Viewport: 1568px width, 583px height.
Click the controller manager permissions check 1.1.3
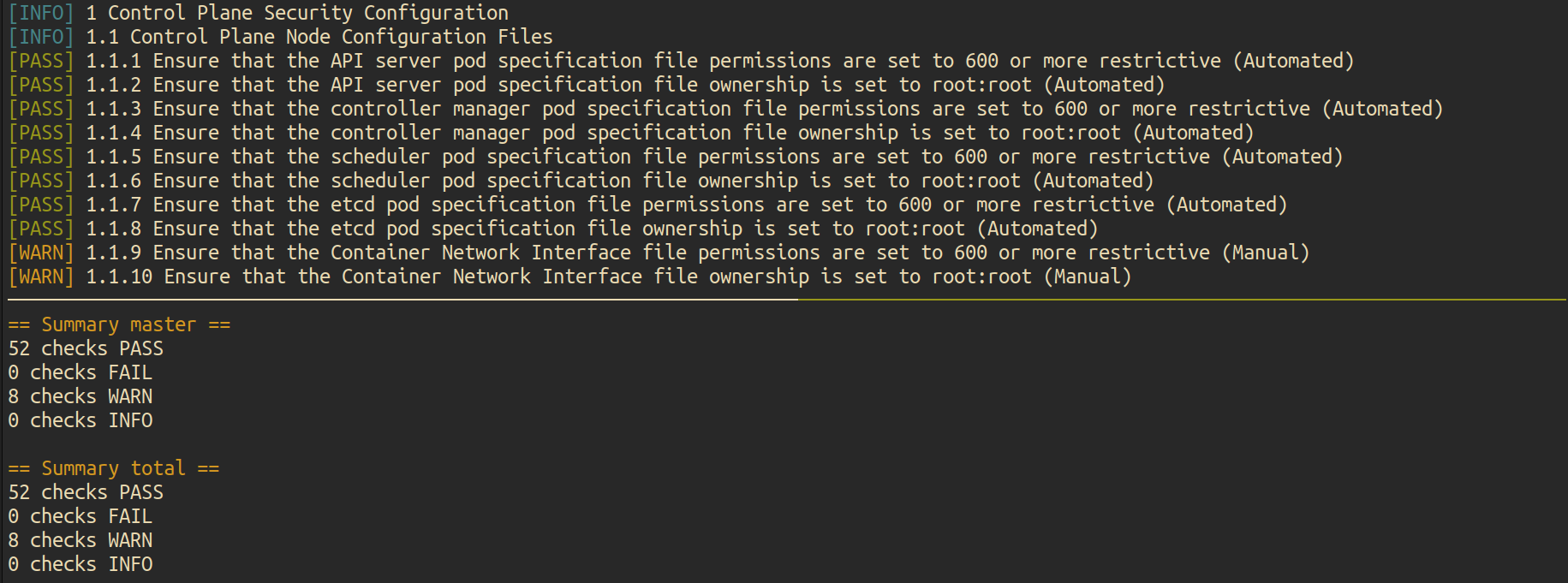click(764, 109)
